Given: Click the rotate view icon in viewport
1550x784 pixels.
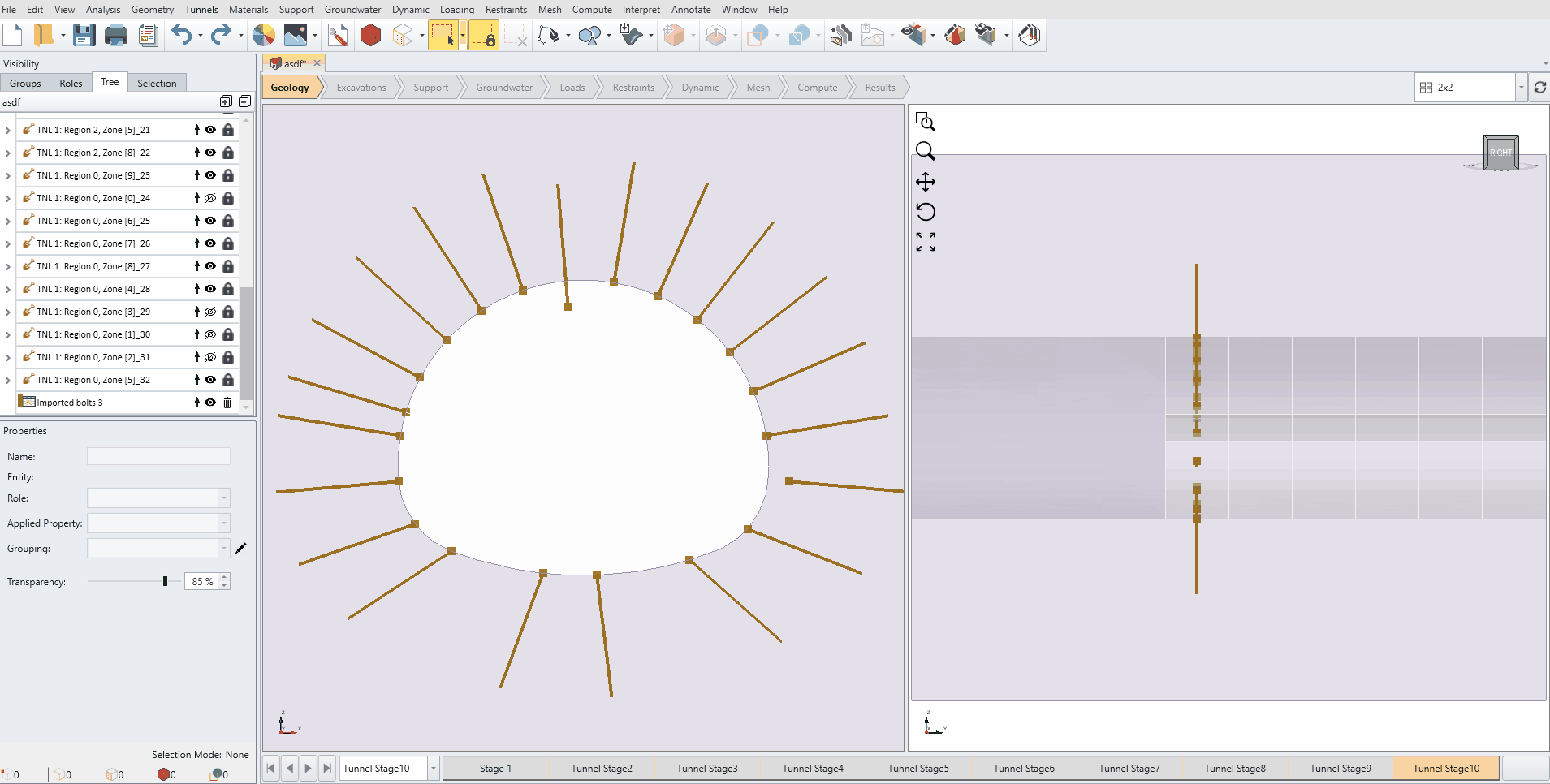Looking at the screenshot, I should coord(926,212).
